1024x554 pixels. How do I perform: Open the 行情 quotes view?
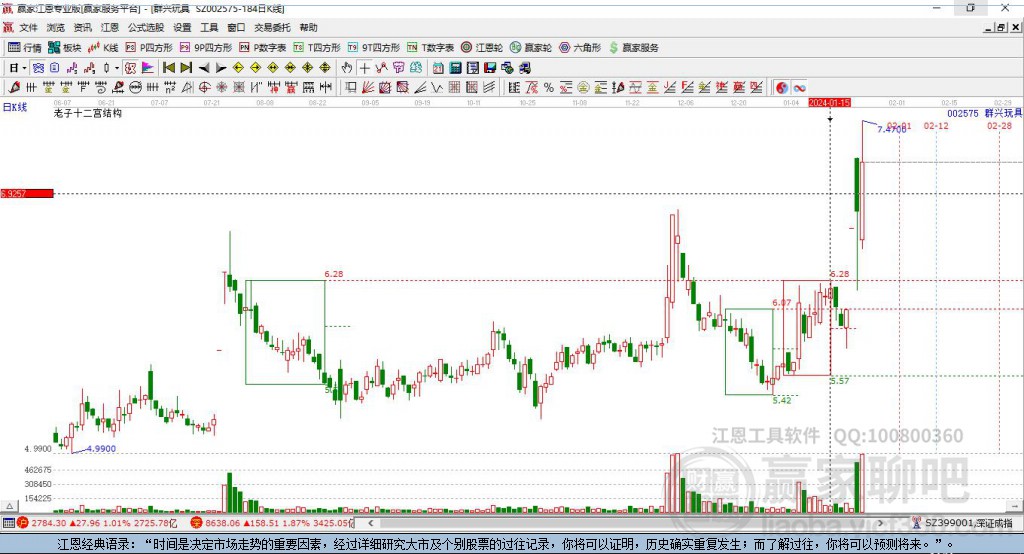point(25,48)
